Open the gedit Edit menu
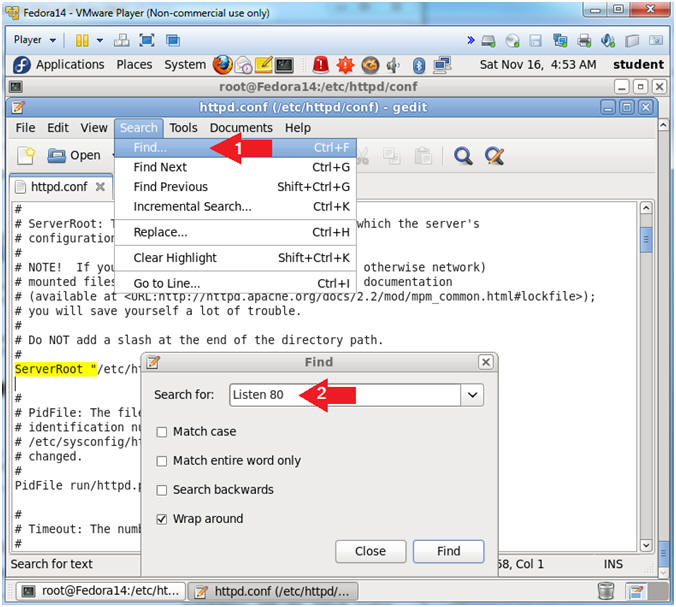Viewport: 676px width, 607px height. pyautogui.click(x=58, y=128)
